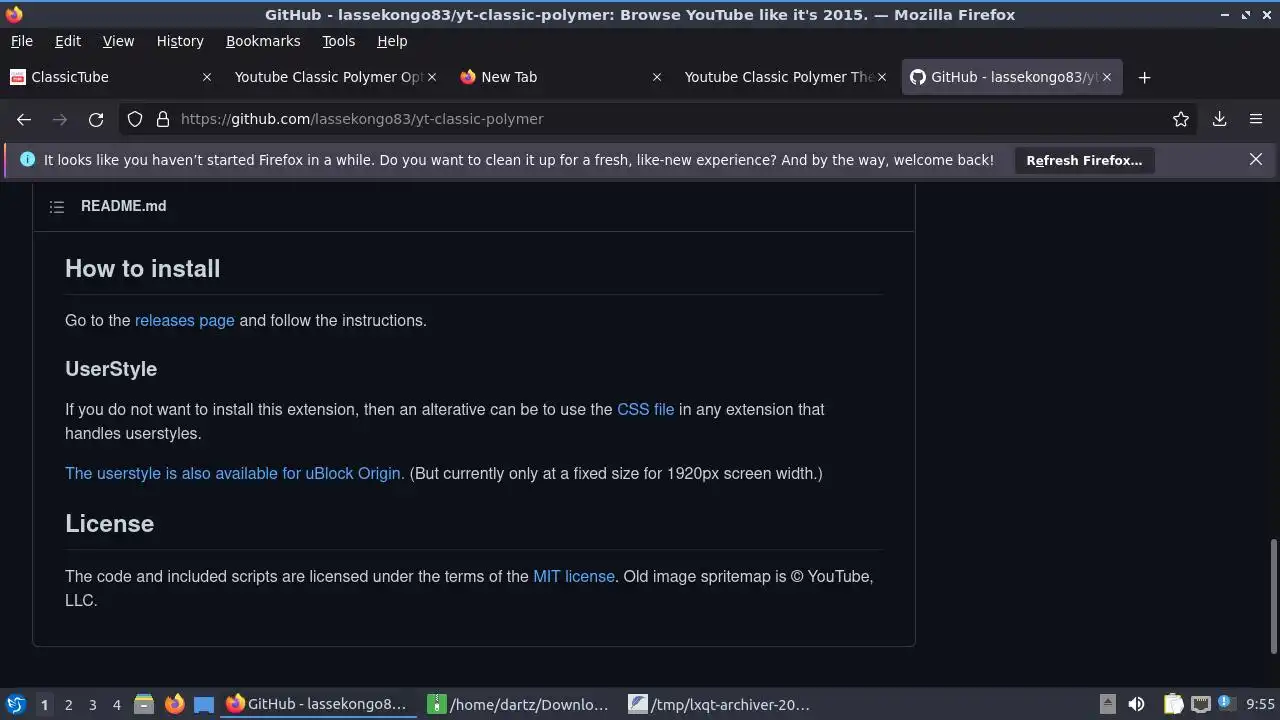Image resolution: width=1280 pixels, height=720 pixels.
Task: Open the network monitor tray icon
Action: 1201,704
